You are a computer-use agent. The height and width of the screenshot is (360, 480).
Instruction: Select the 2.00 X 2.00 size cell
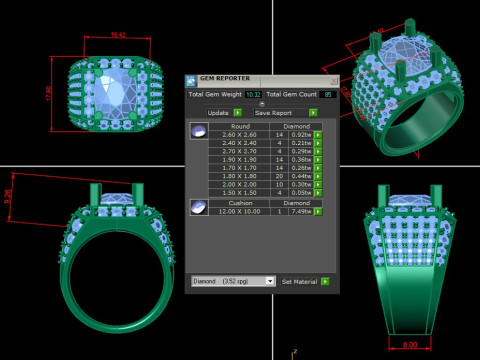[239, 185]
